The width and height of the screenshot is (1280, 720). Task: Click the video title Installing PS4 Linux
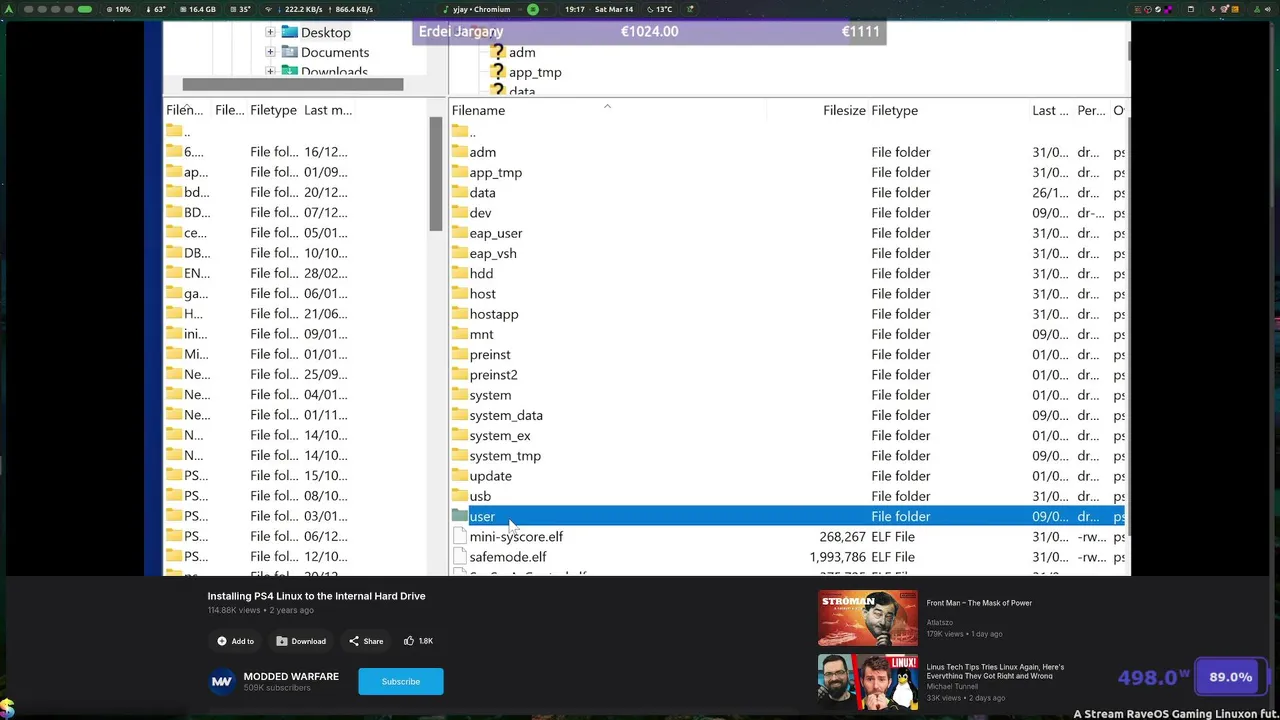316,596
